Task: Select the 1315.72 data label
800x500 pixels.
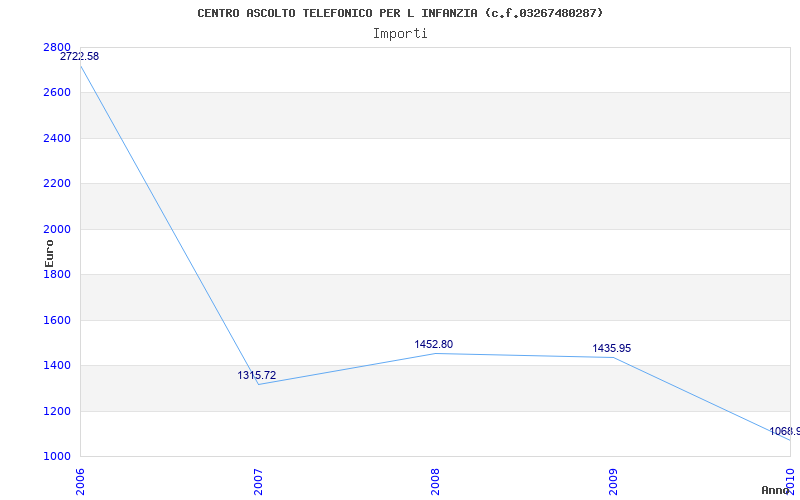Action: point(257,376)
